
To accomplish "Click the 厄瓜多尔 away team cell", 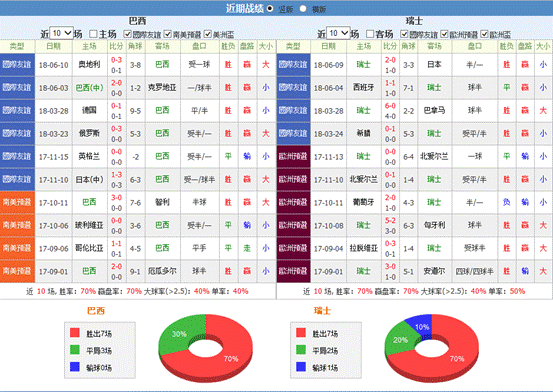I will [162, 271].
